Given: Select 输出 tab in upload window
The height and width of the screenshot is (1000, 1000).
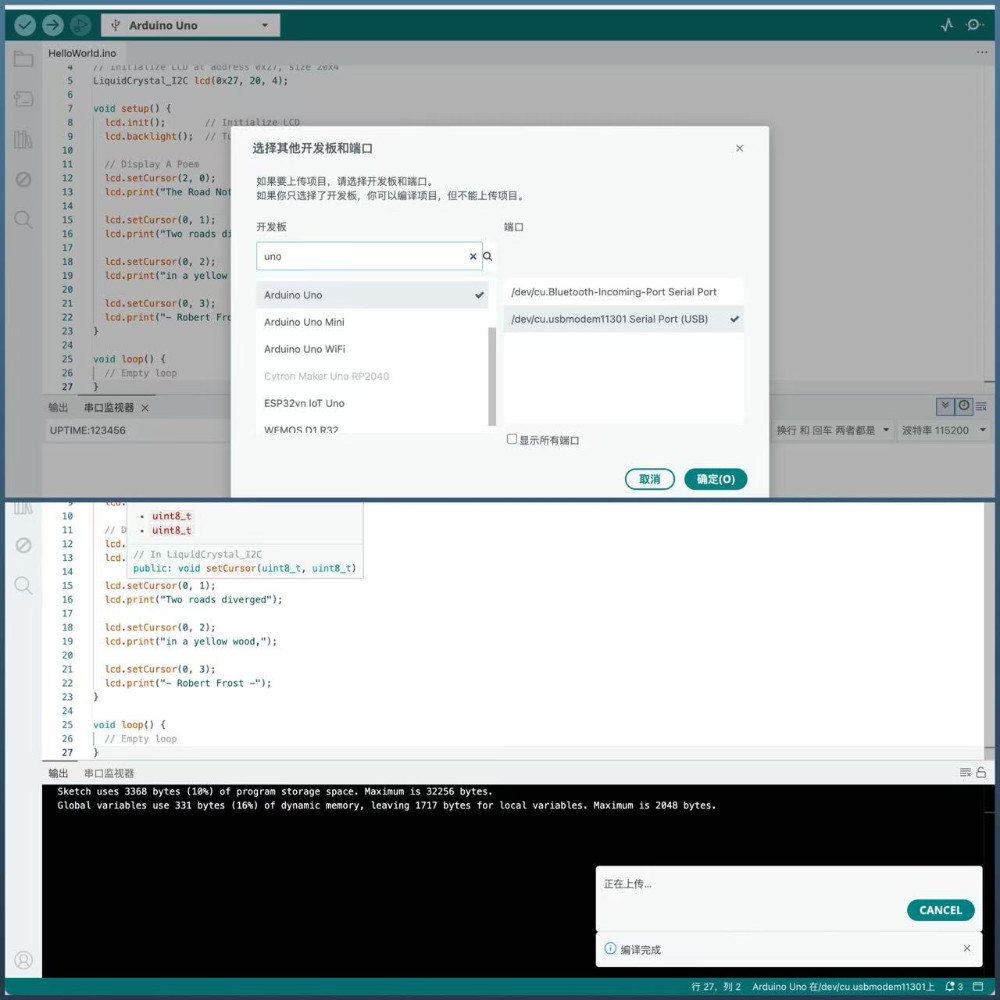Looking at the screenshot, I should [58, 773].
